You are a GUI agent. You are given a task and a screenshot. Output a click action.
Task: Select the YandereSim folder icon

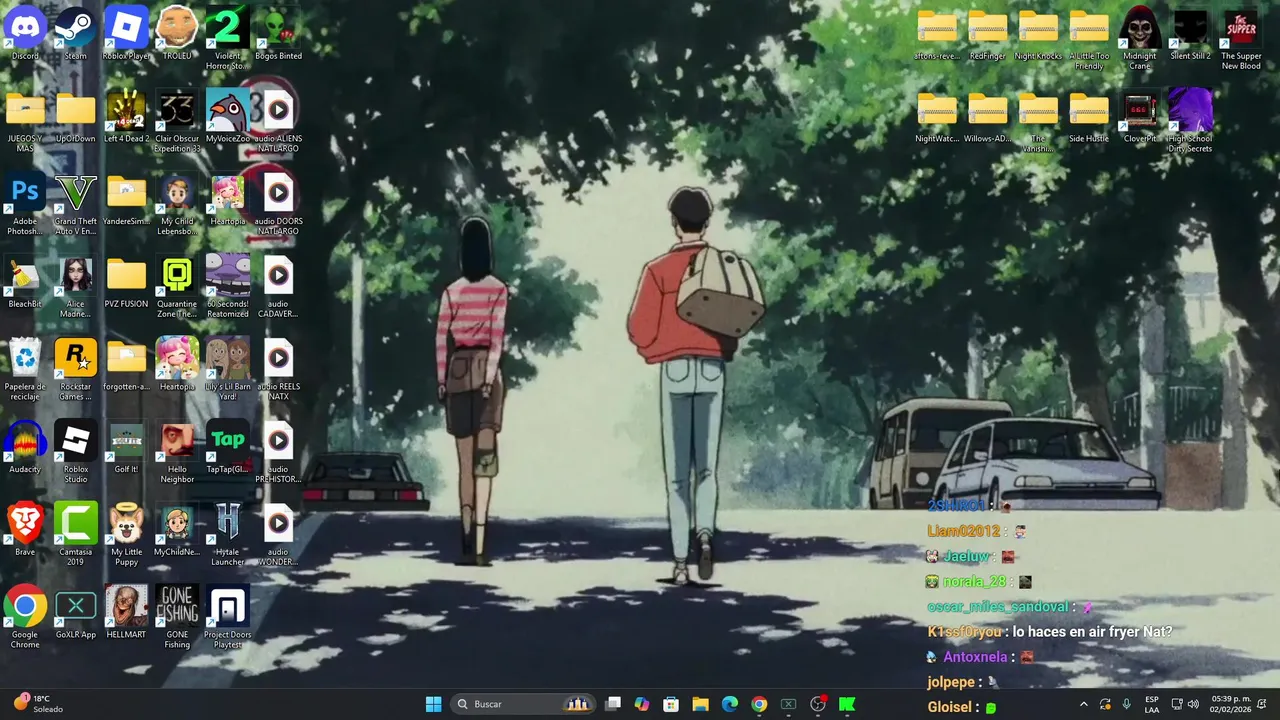127,200
